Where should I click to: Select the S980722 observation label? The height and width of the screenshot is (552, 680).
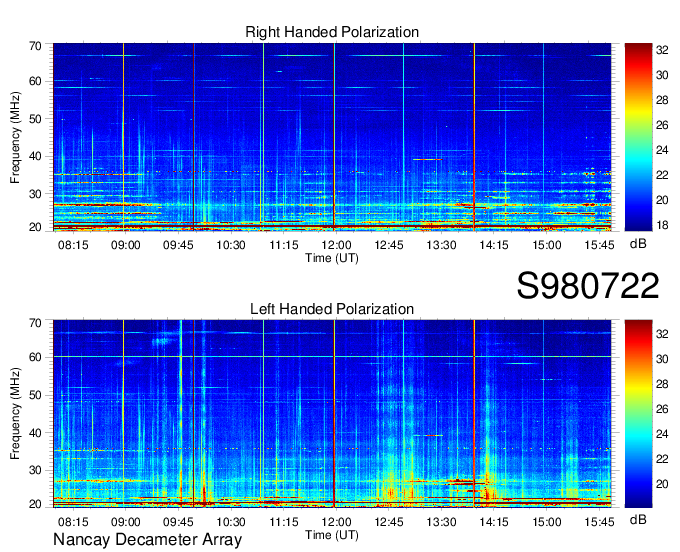tap(588, 286)
